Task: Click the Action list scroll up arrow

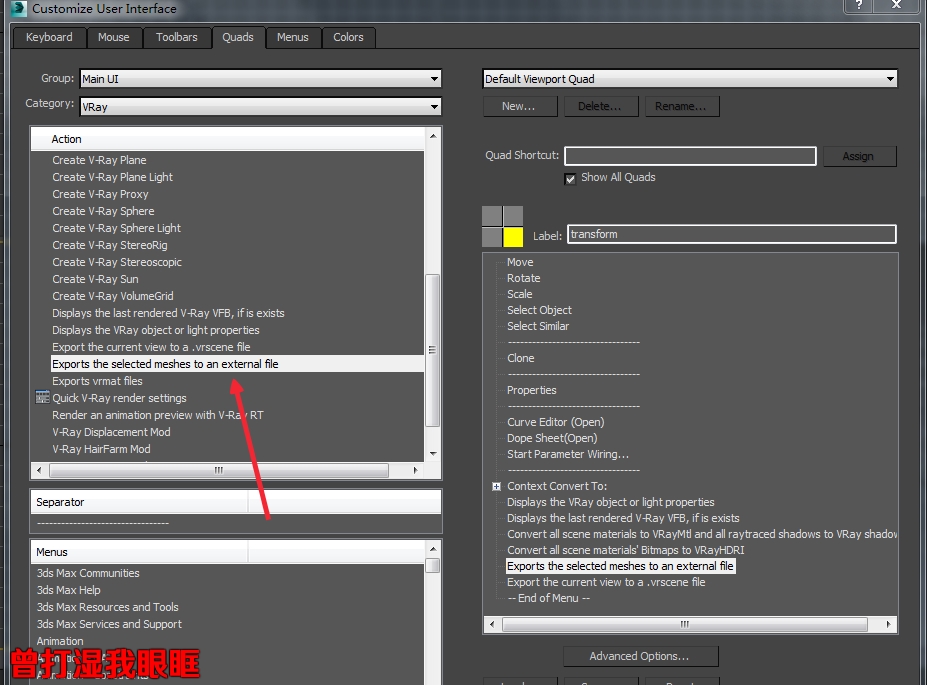Action: (x=433, y=136)
